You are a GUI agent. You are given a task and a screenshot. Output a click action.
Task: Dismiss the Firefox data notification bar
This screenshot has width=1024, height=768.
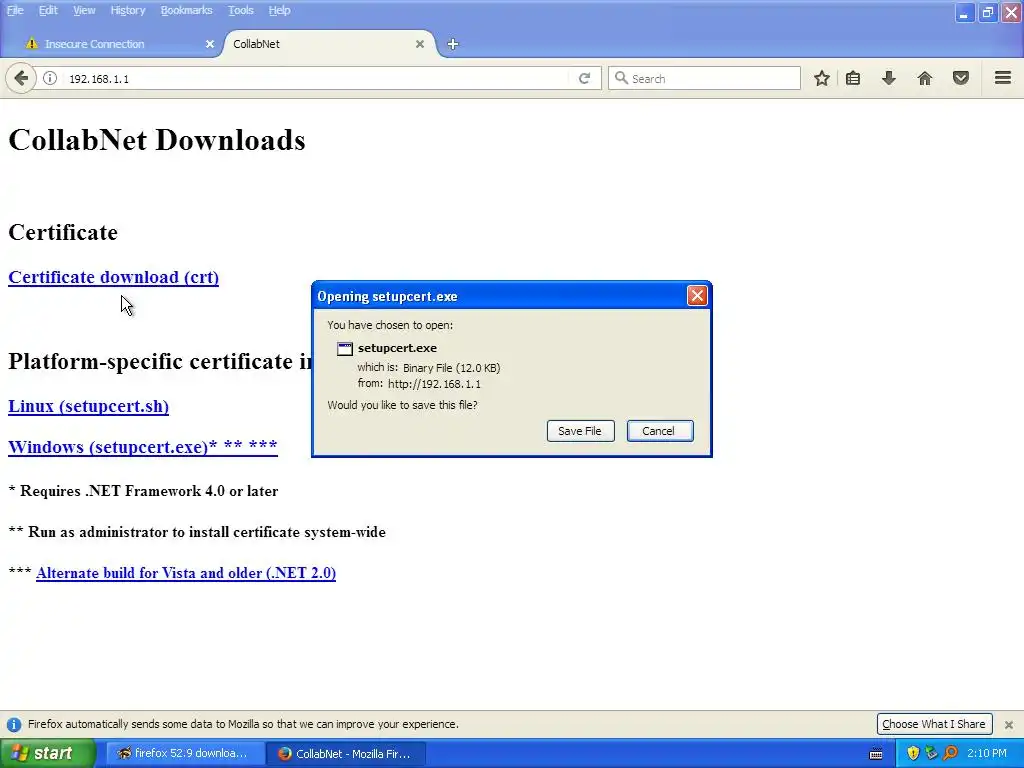tap(1009, 724)
